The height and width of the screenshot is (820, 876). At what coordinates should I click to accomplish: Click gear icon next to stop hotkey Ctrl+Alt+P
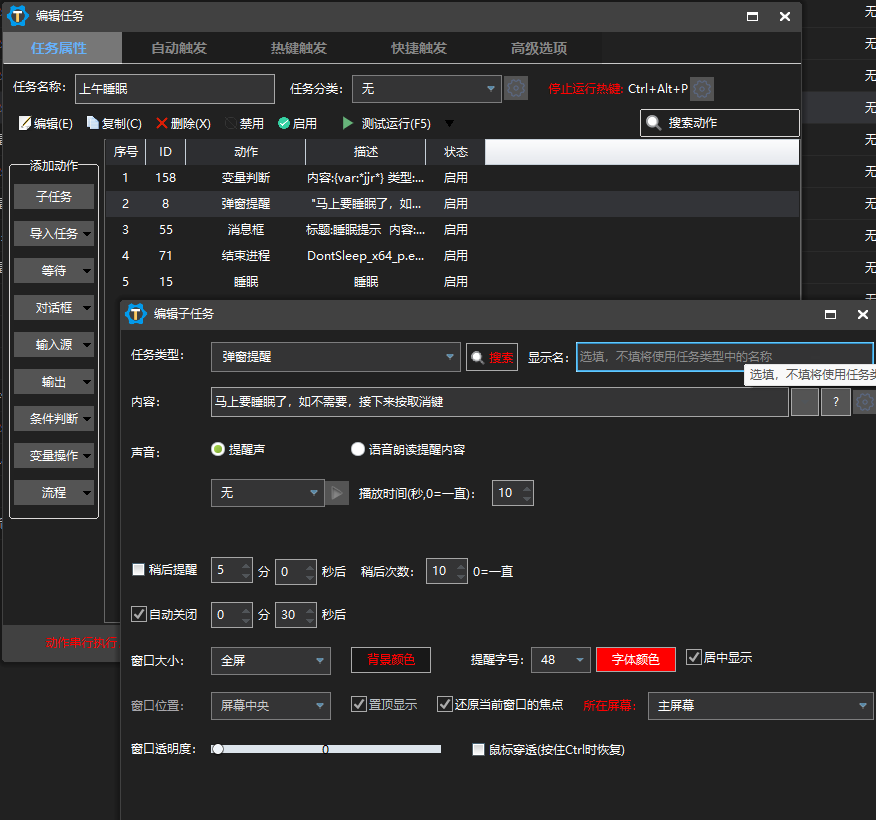703,89
